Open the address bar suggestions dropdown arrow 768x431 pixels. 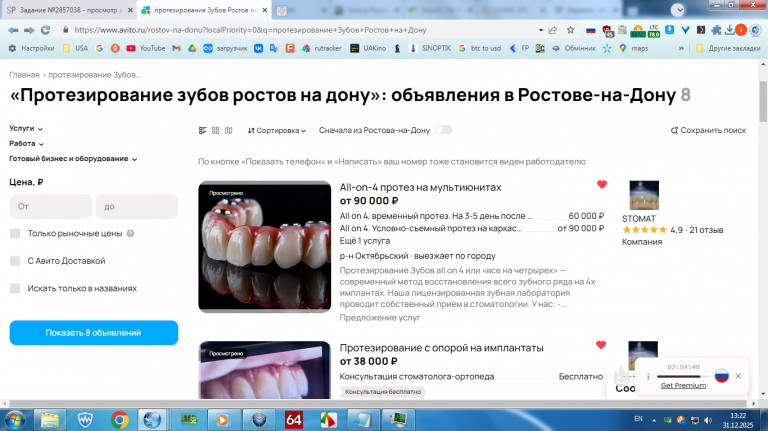[x=541, y=30]
